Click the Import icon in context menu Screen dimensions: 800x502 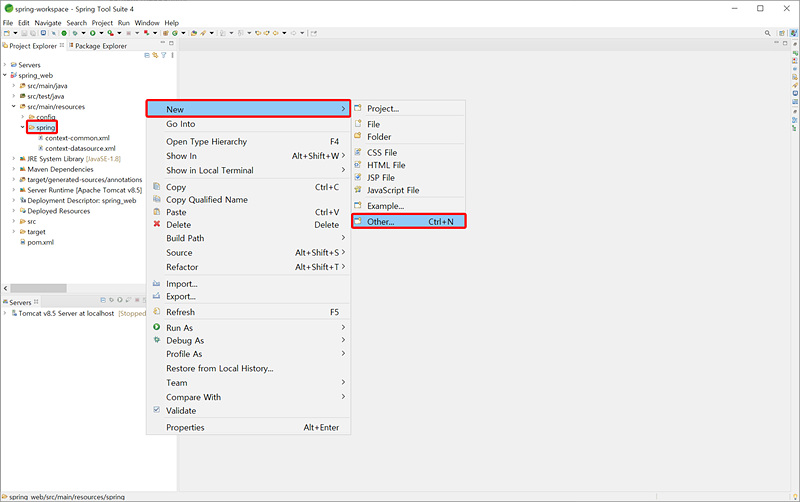157,283
